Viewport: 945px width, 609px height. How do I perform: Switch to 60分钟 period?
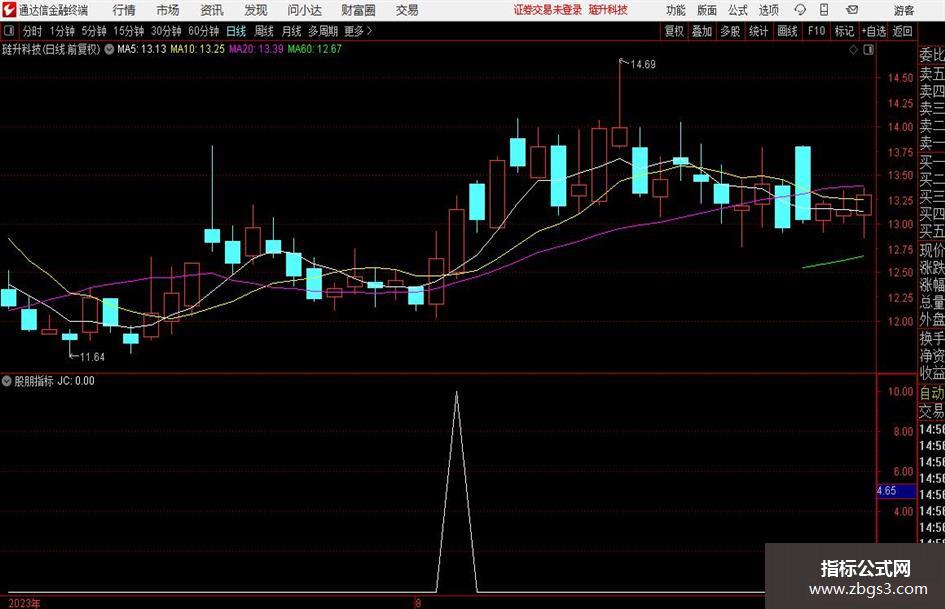tap(203, 31)
